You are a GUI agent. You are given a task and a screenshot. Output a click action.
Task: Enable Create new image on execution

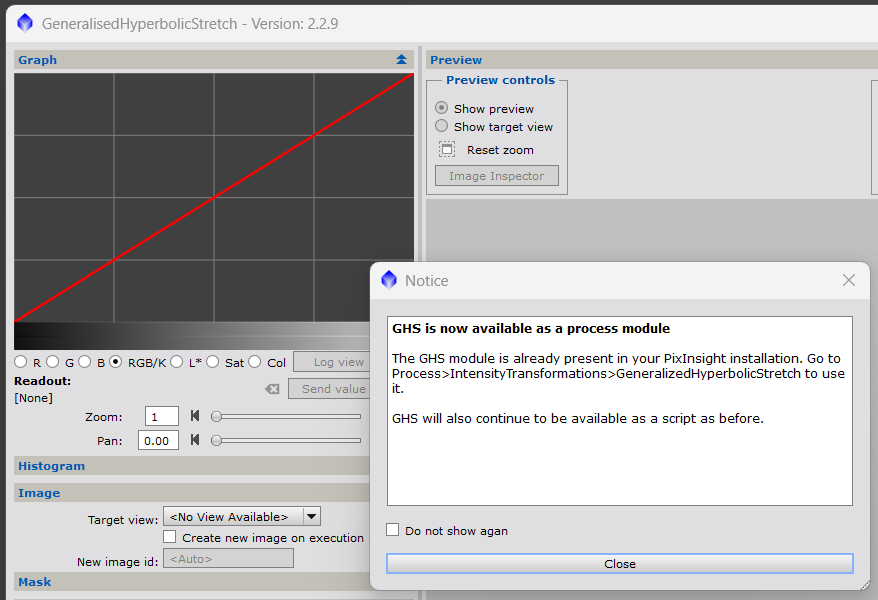pos(170,537)
